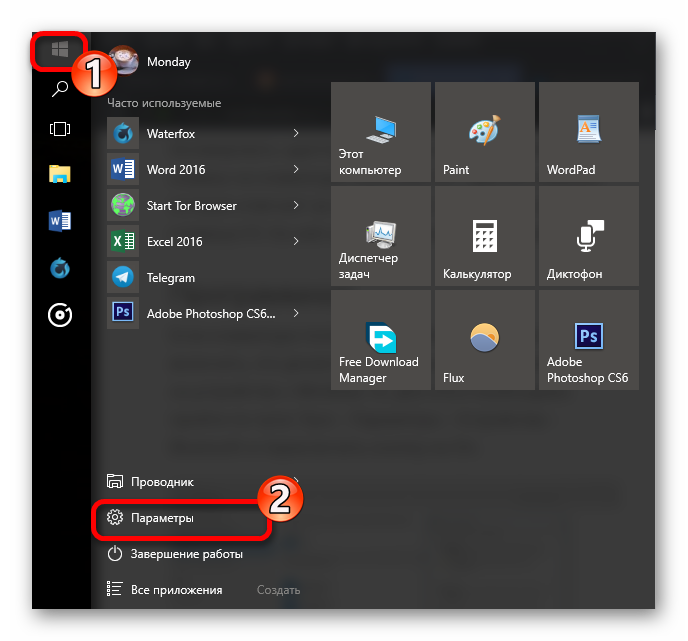Click the Excel 2016 icon in list
Image resolution: width=688 pixels, height=641 pixels.
click(123, 241)
